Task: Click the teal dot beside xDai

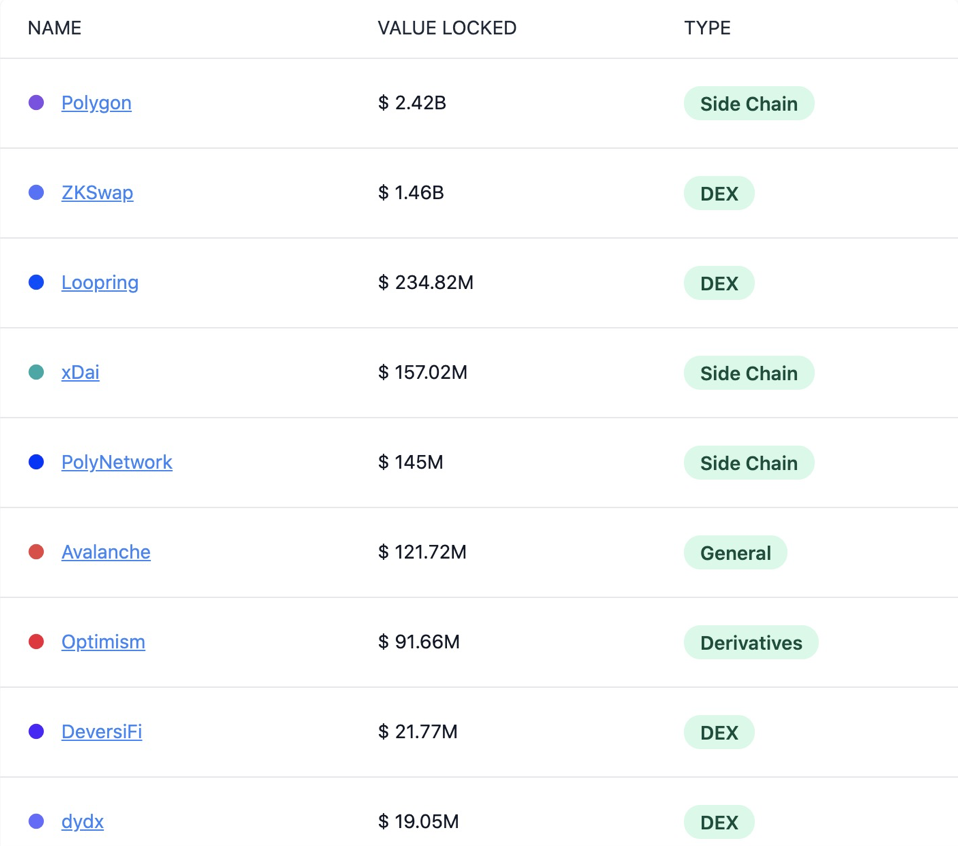Action: [x=36, y=372]
